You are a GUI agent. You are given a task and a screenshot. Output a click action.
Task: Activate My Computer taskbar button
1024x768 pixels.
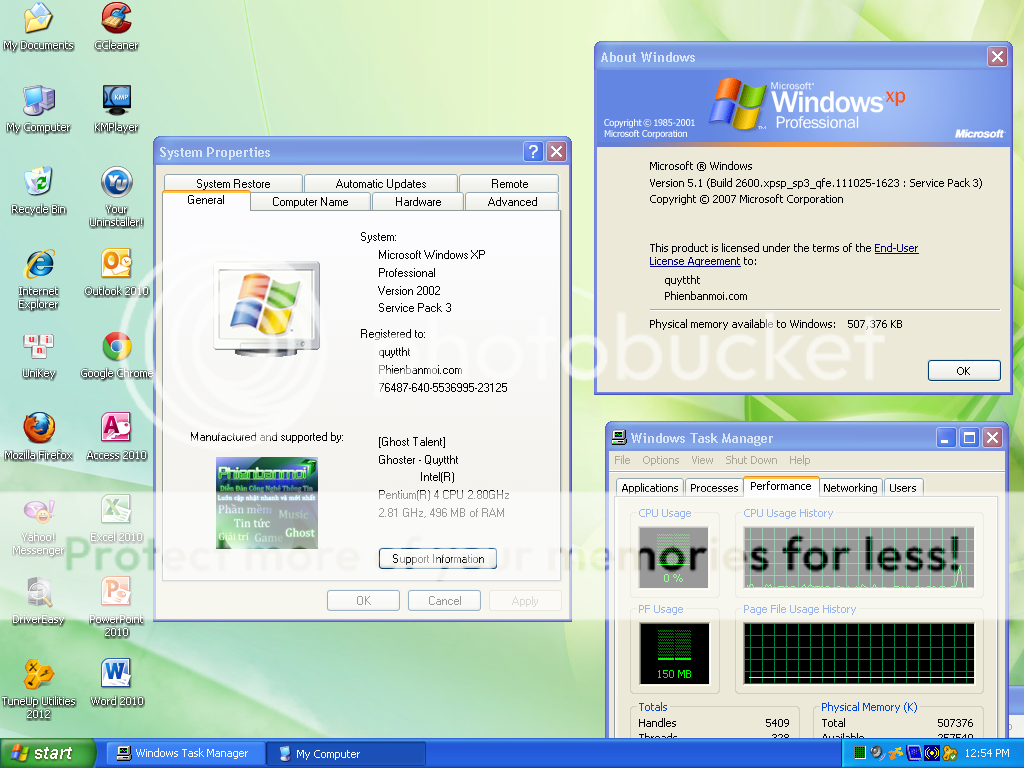coord(346,753)
